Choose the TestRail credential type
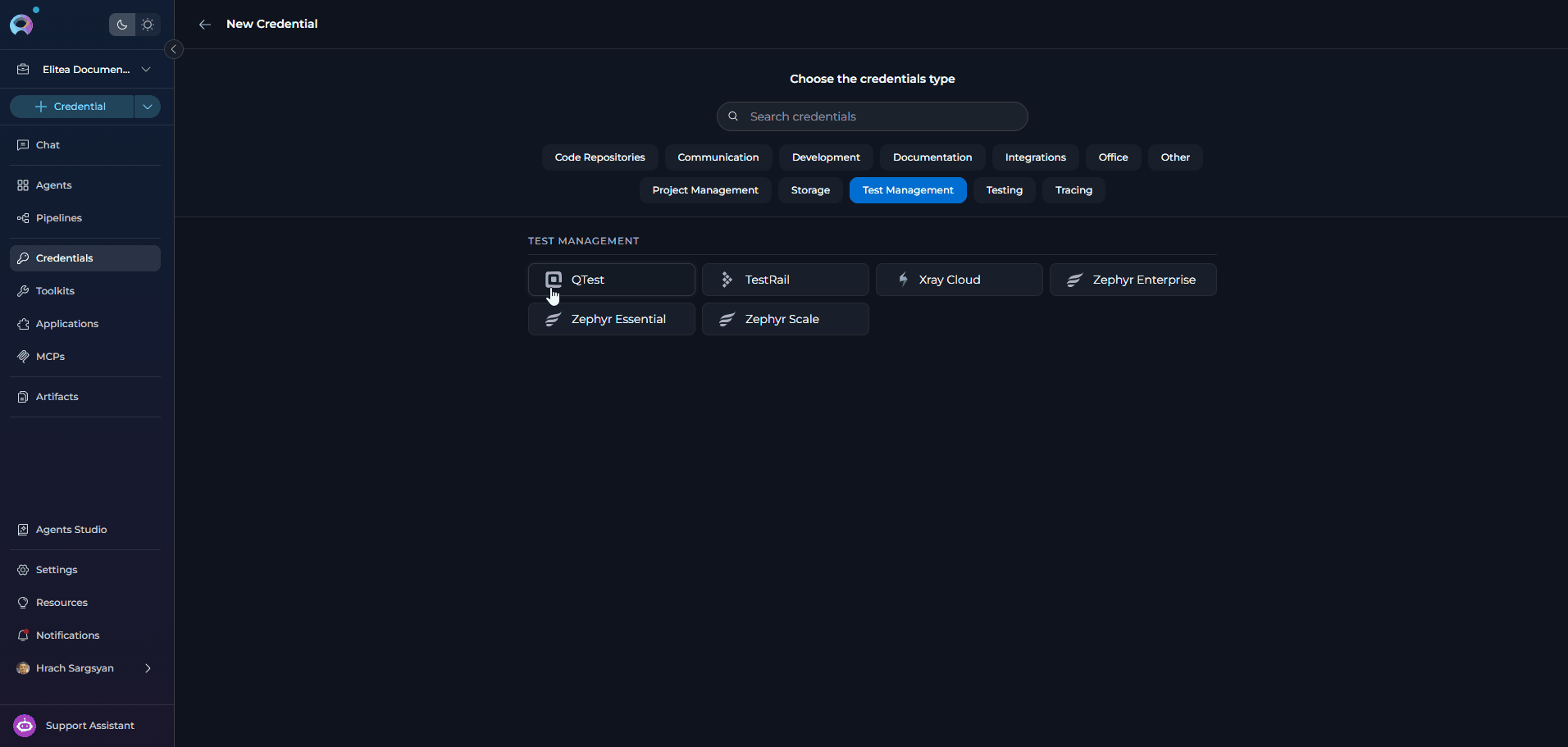This screenshot has width=1568, height=747. click(786, 280)
